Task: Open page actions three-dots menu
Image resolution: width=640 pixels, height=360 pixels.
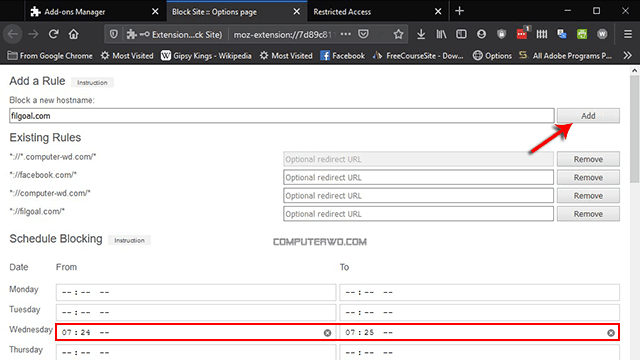Action: point(346,34)
